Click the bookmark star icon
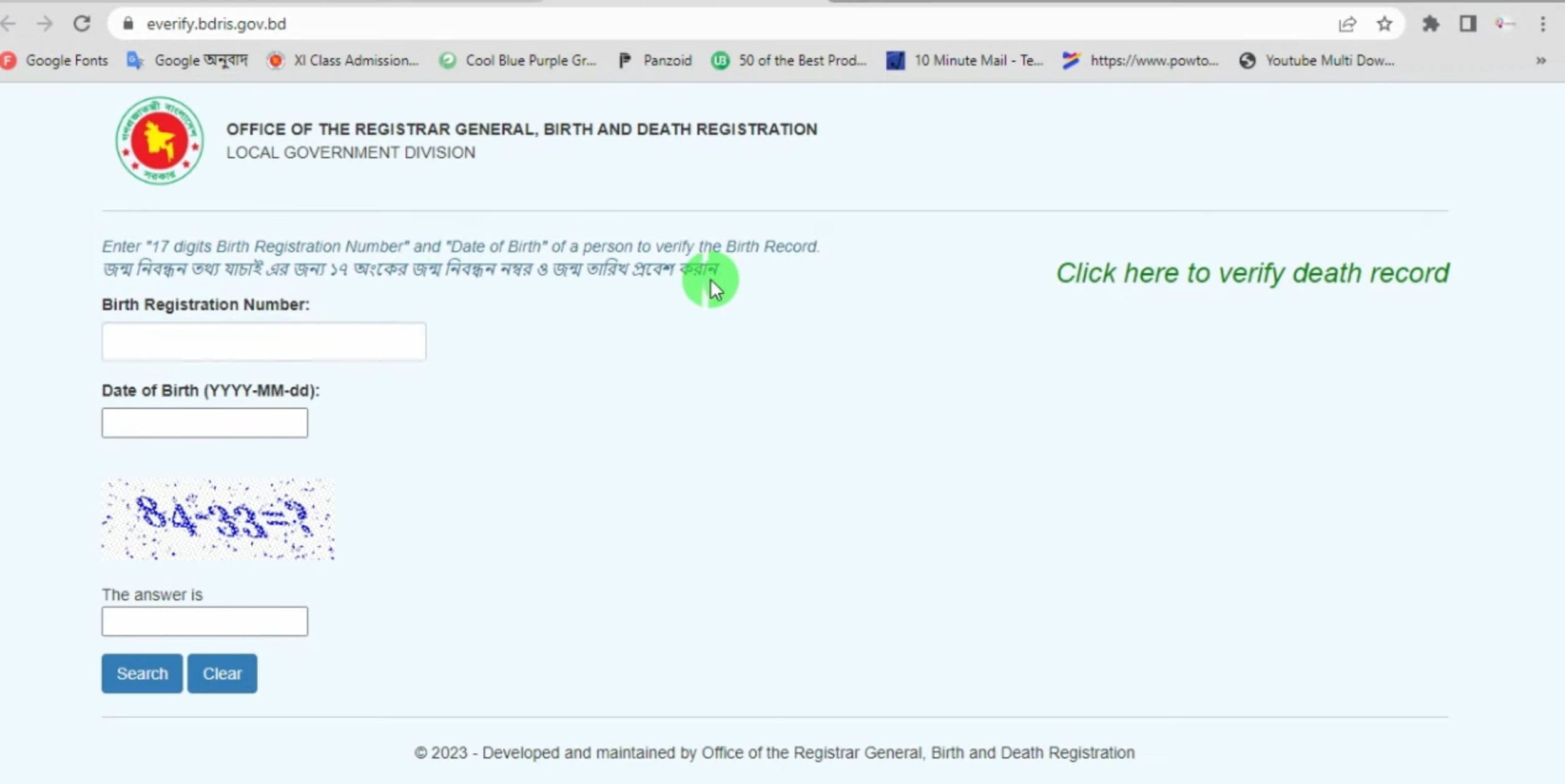 [1384, 23]
